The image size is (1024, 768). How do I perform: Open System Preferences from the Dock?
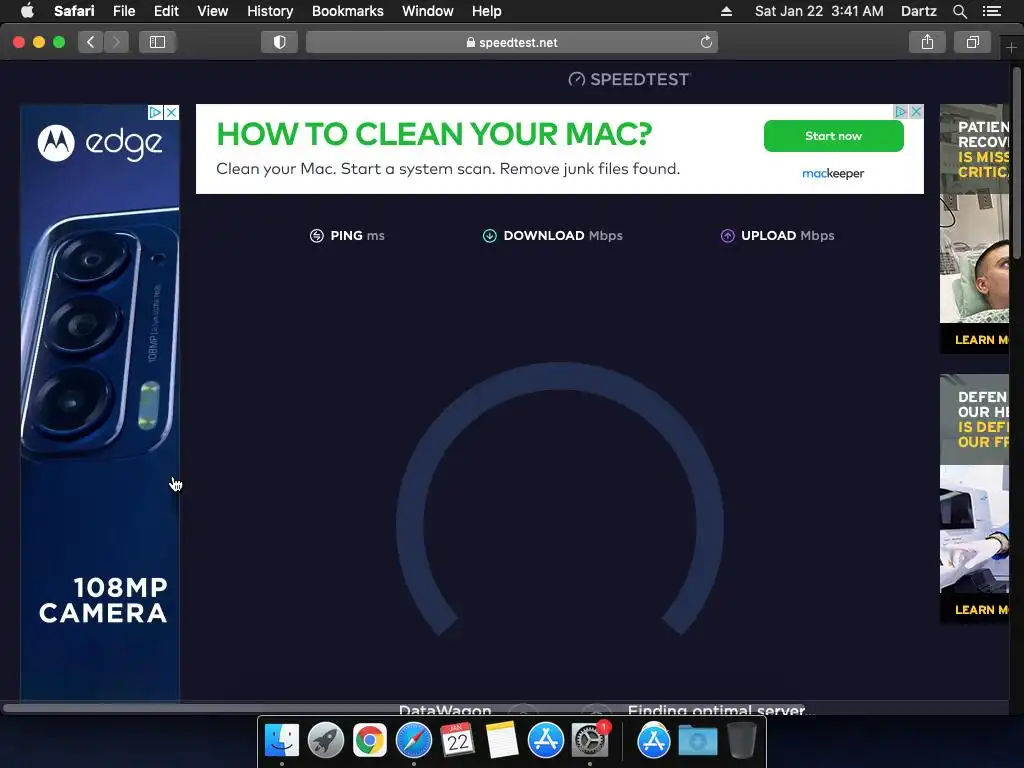tap(590, 741)
